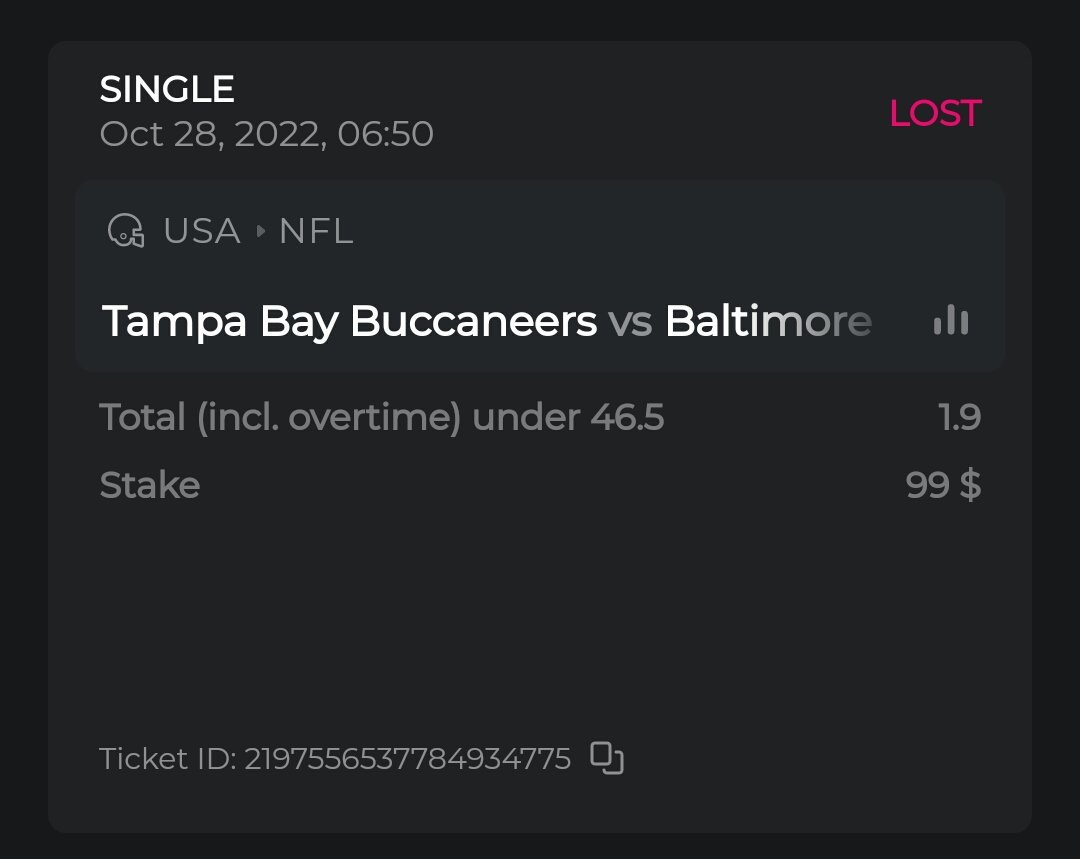Click the arrow between USA and NFL
The image size is (1080, 859).
click(x=261, y=232)
